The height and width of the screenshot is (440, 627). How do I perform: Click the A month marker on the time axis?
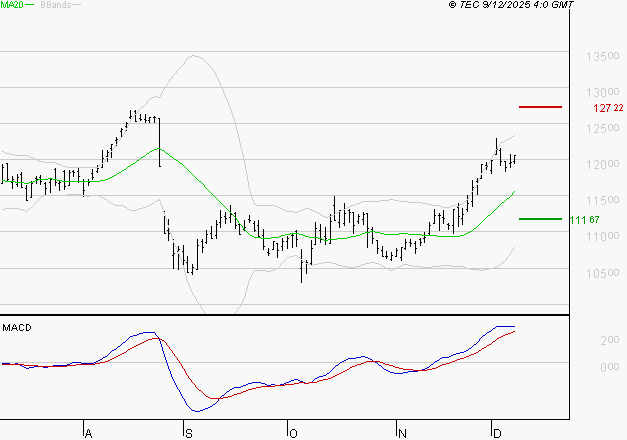click(88, 434)
